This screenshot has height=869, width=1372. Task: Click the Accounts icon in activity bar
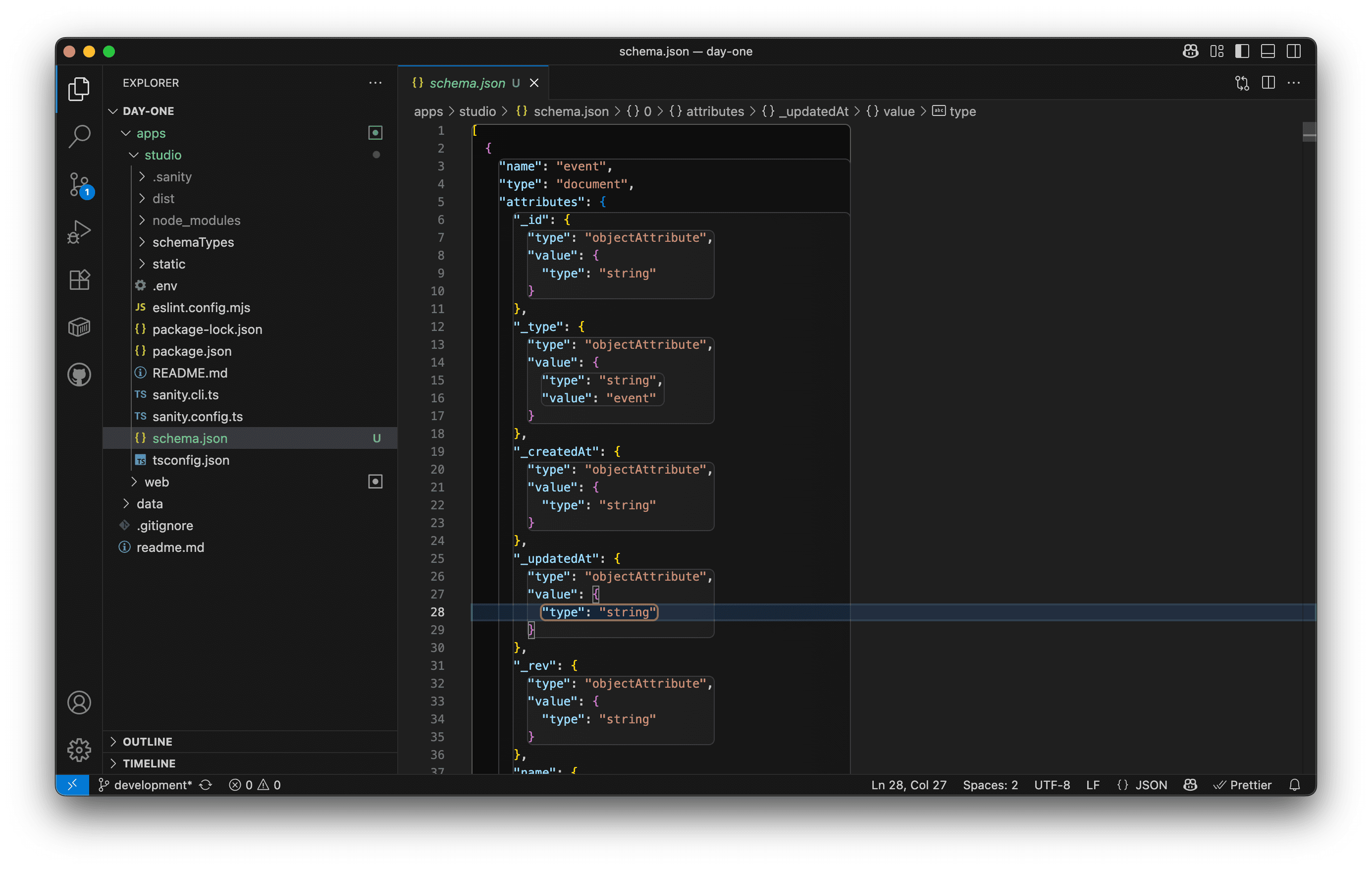click(x=79, y=702)
